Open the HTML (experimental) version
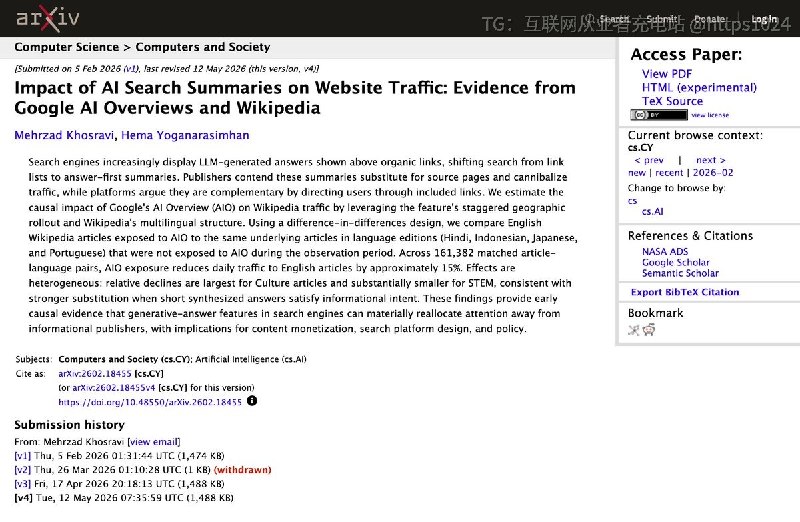 (699, 87)
